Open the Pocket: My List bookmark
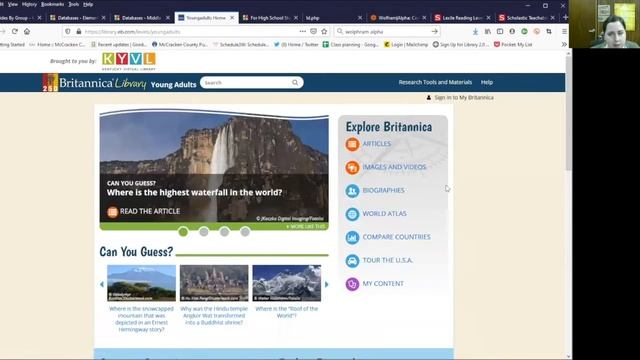The width and height of the screenshot is (640, 360). click(x=513, y=44)
